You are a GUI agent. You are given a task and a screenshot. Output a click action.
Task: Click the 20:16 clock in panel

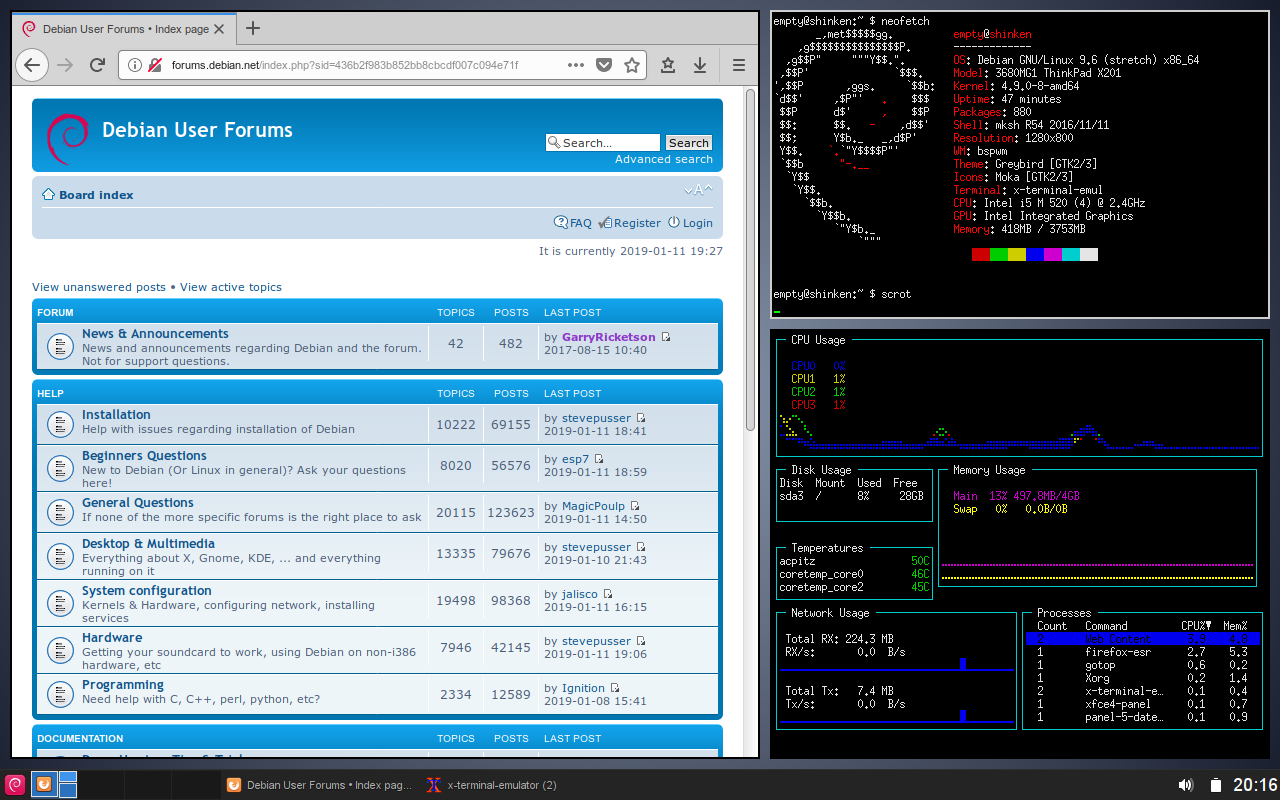(x=1254, y=785)
